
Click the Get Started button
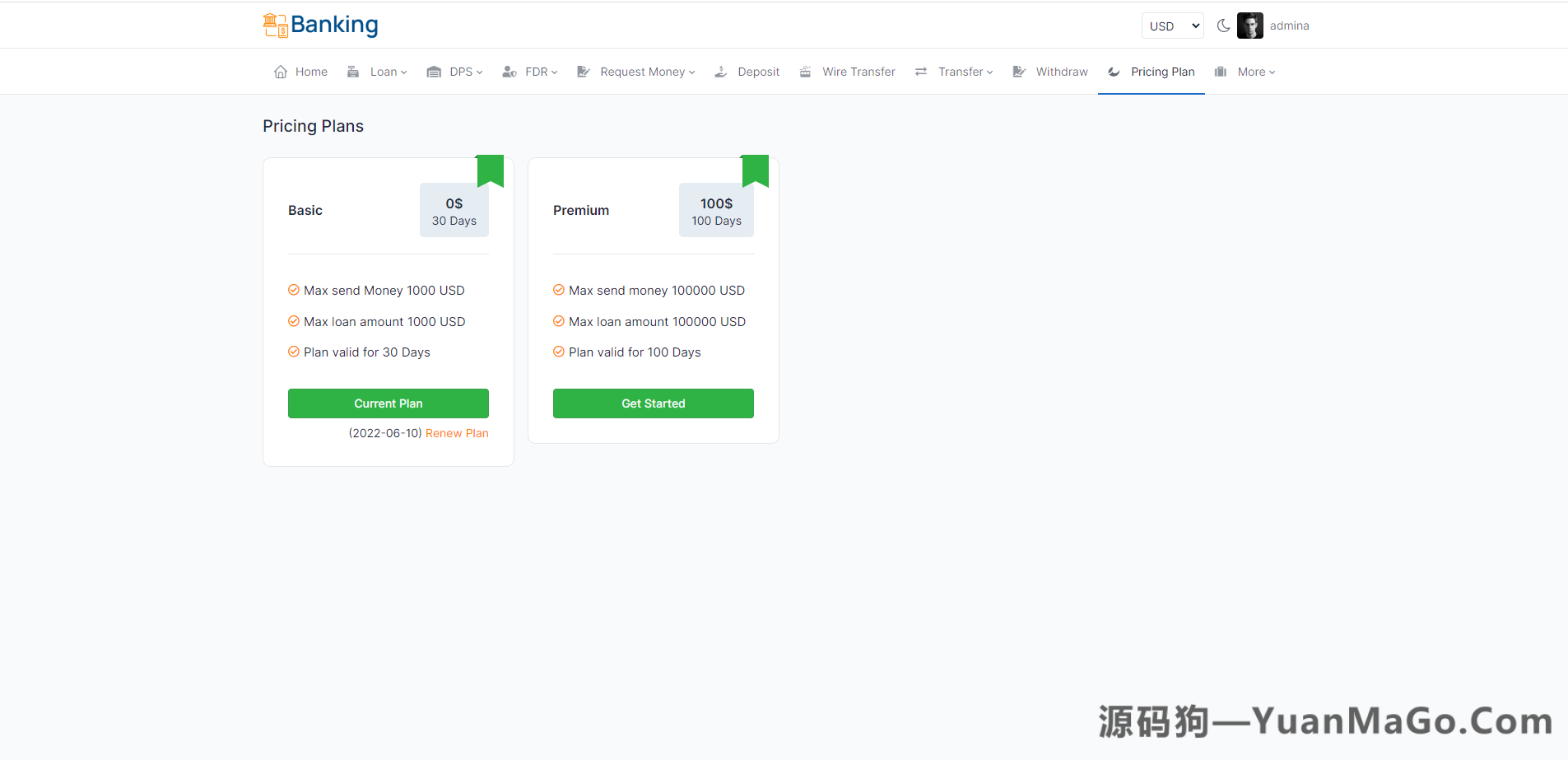[653, 403]
